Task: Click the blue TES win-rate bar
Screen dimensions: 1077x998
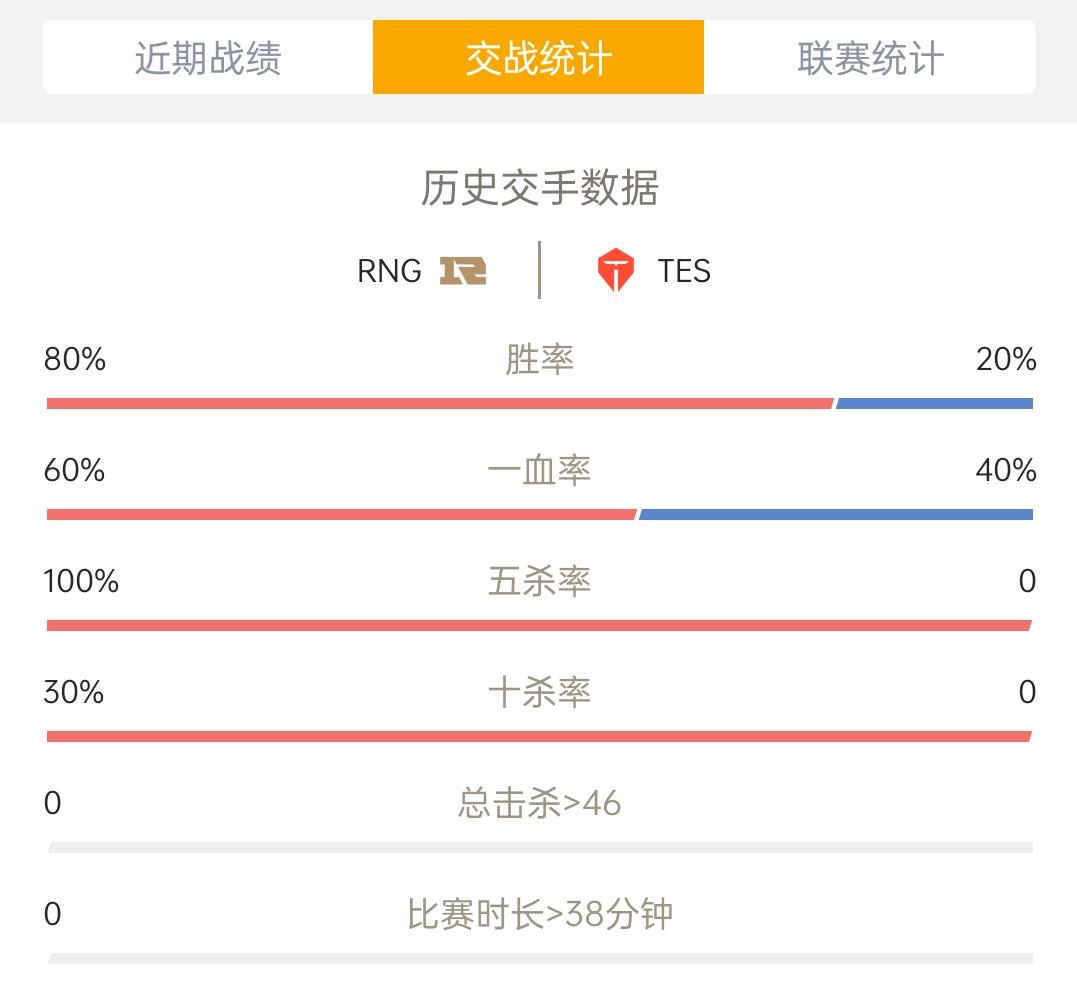Action: coord(935,403)
